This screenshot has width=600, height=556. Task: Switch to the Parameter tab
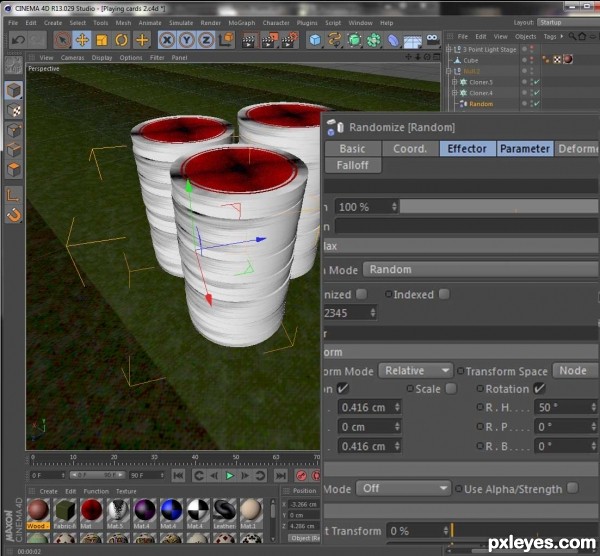(525, 148)
